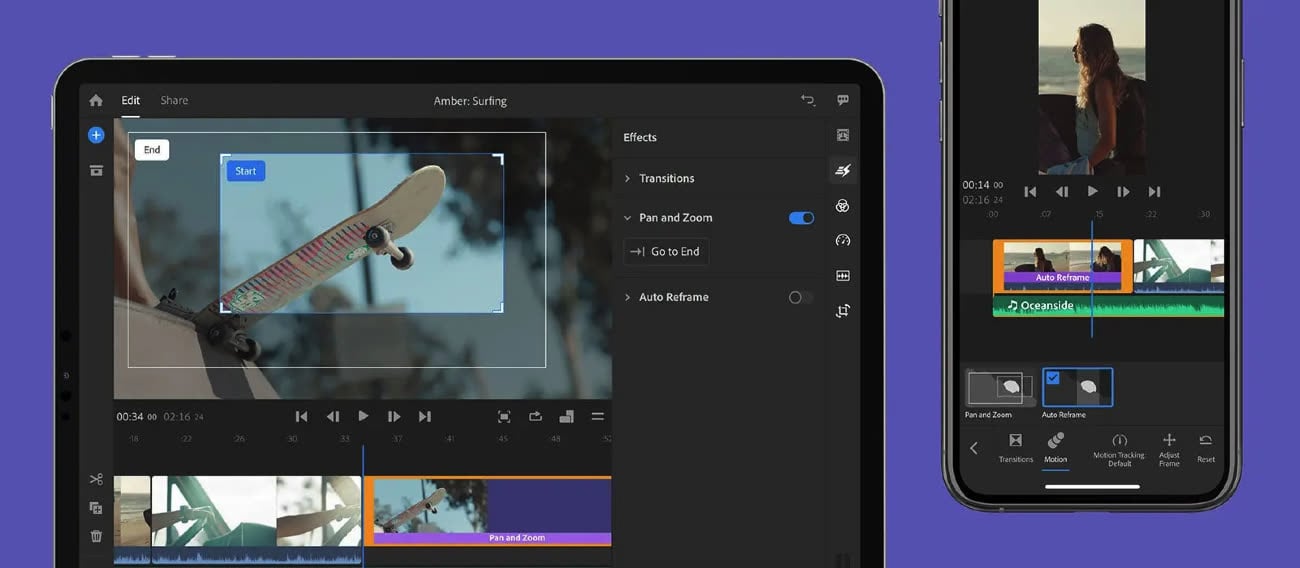The height and width of the screenshot is (568, 1300).
Task: Skip to next clip on phone
Action: coord(1154,191)
